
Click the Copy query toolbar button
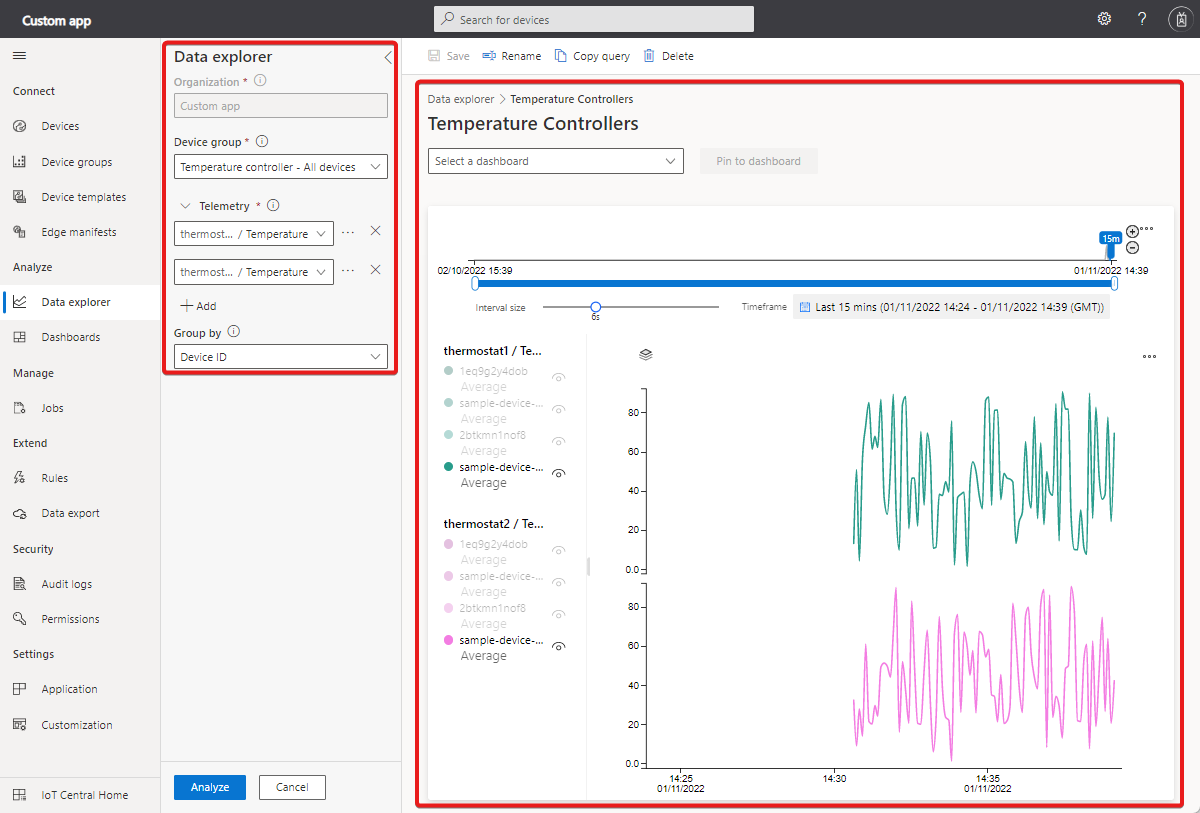click(x=592, y=56)
